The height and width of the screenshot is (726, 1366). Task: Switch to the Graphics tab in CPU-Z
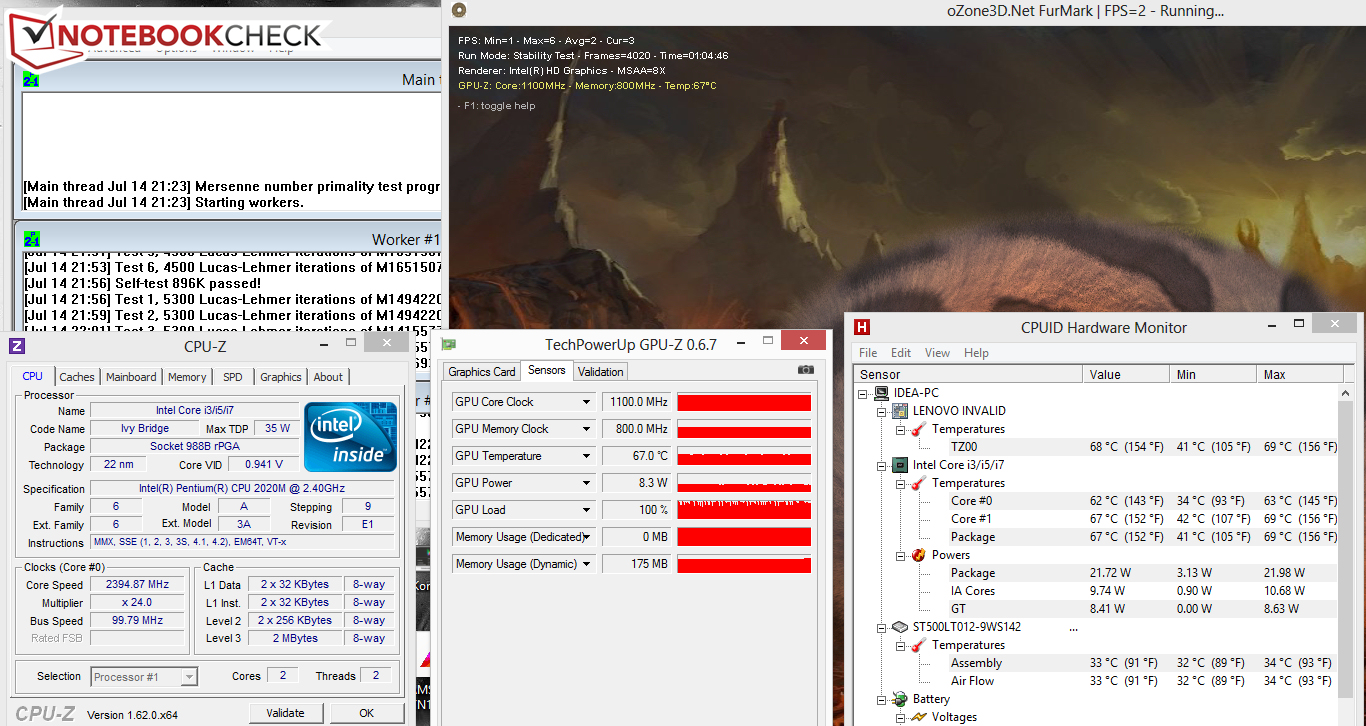point(280,377)
